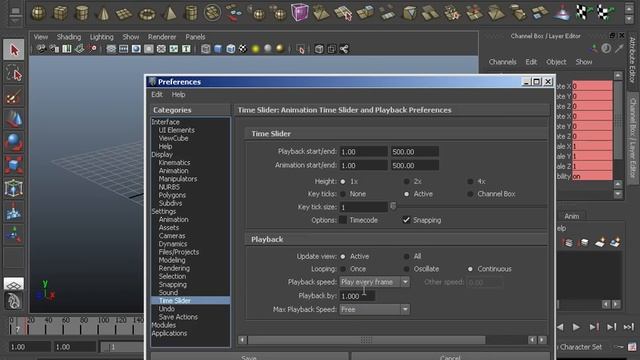Choose the Move tool cone icon
The width and height of the screenshot is (640, 360).
(14, 119)
